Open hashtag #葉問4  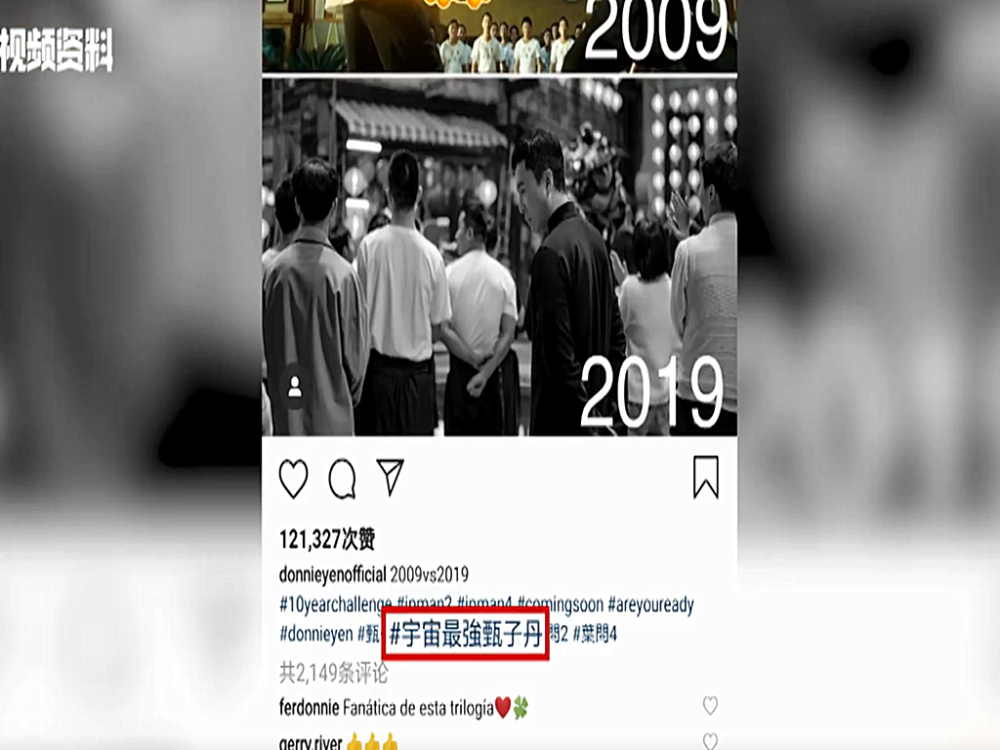595,634
